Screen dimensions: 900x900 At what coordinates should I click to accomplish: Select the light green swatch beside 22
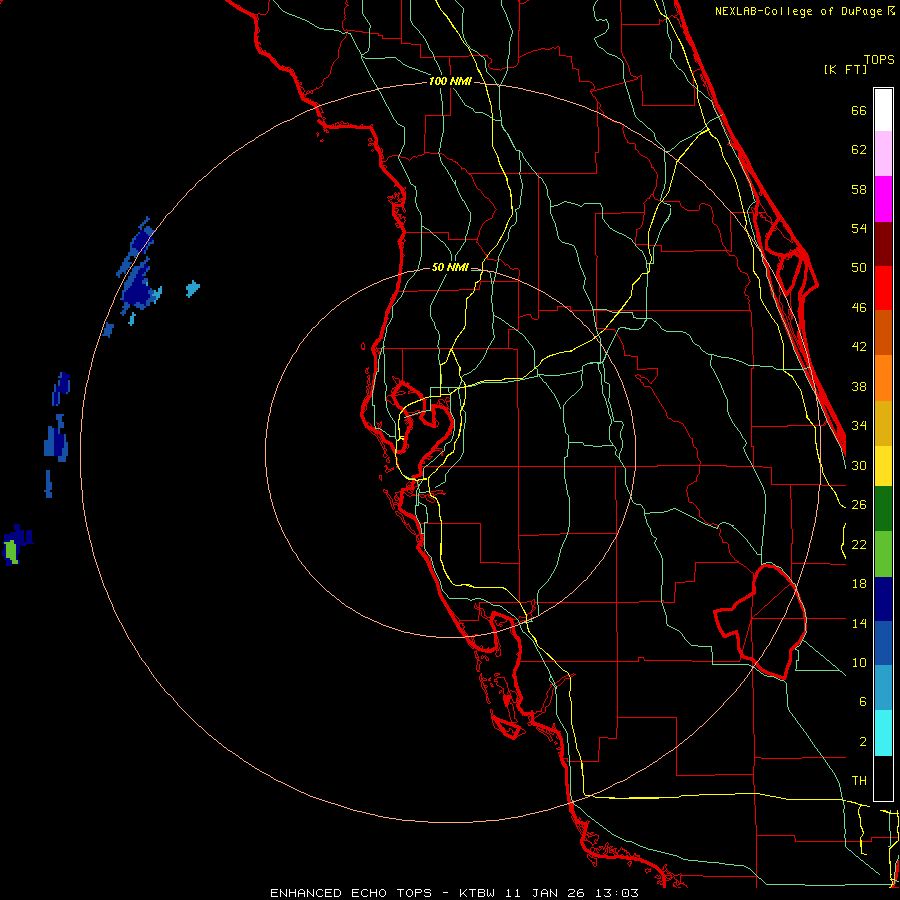click(883, 554)
